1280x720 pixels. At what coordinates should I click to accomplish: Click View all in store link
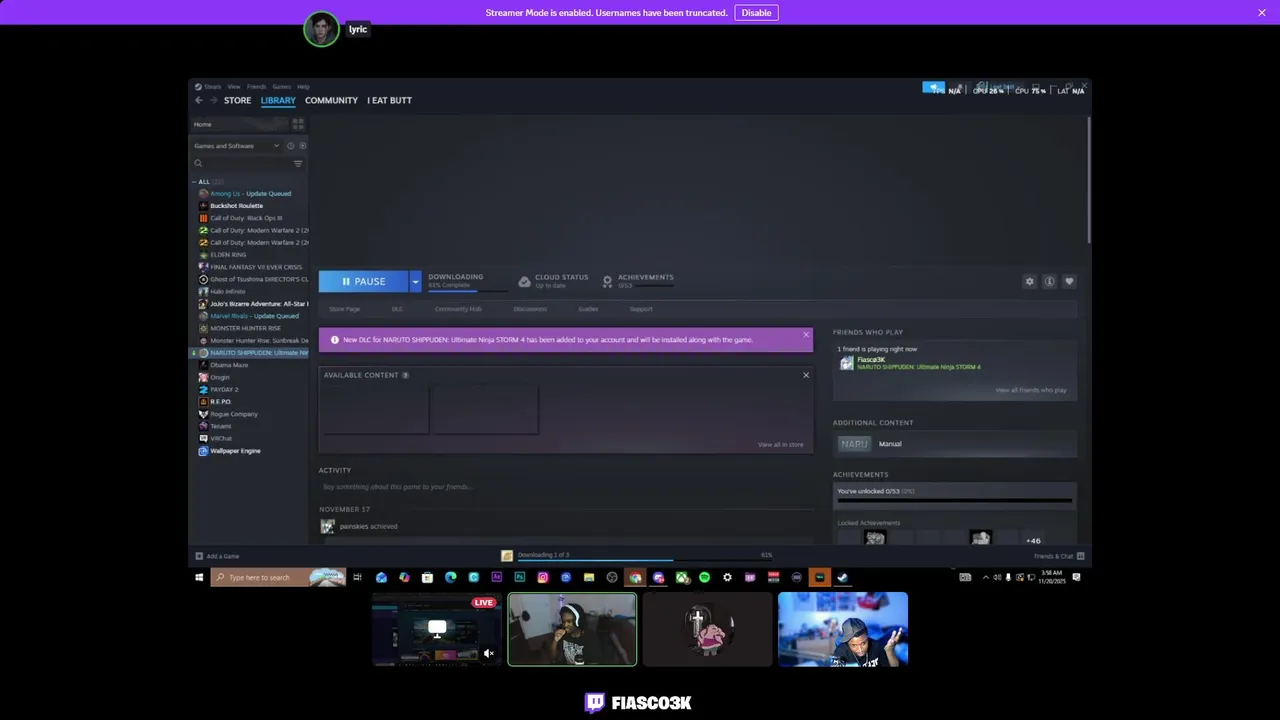point(780,444)
